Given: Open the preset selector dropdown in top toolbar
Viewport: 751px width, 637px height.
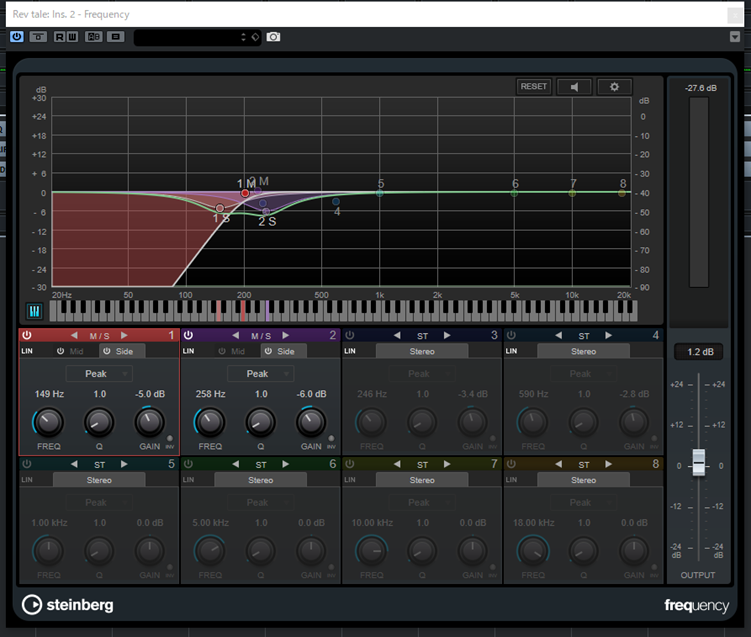Looking at the screenshot, I should pos(190,37).
